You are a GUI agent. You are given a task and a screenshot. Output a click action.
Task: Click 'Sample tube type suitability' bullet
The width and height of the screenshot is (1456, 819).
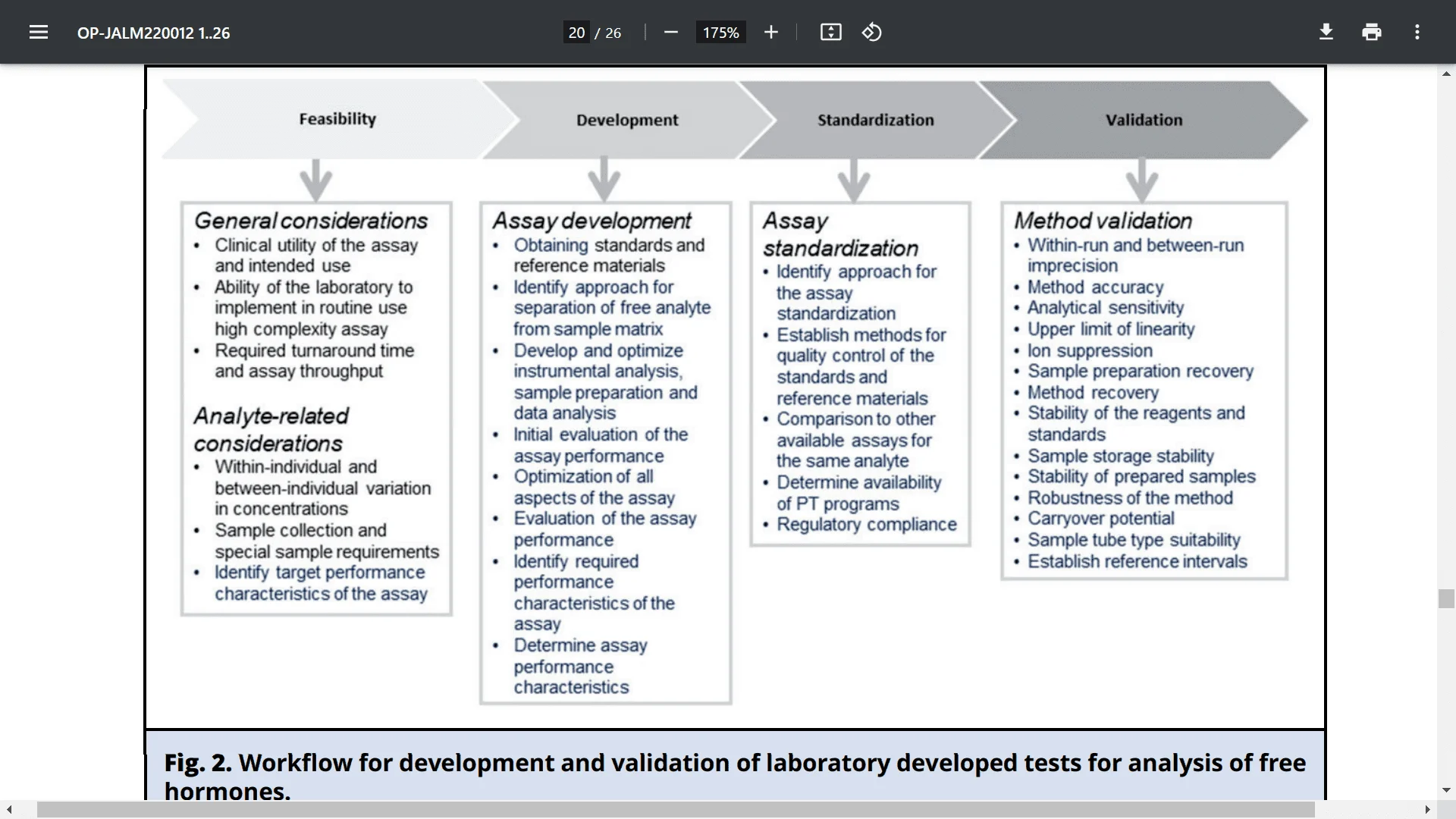click(1134, 540)
